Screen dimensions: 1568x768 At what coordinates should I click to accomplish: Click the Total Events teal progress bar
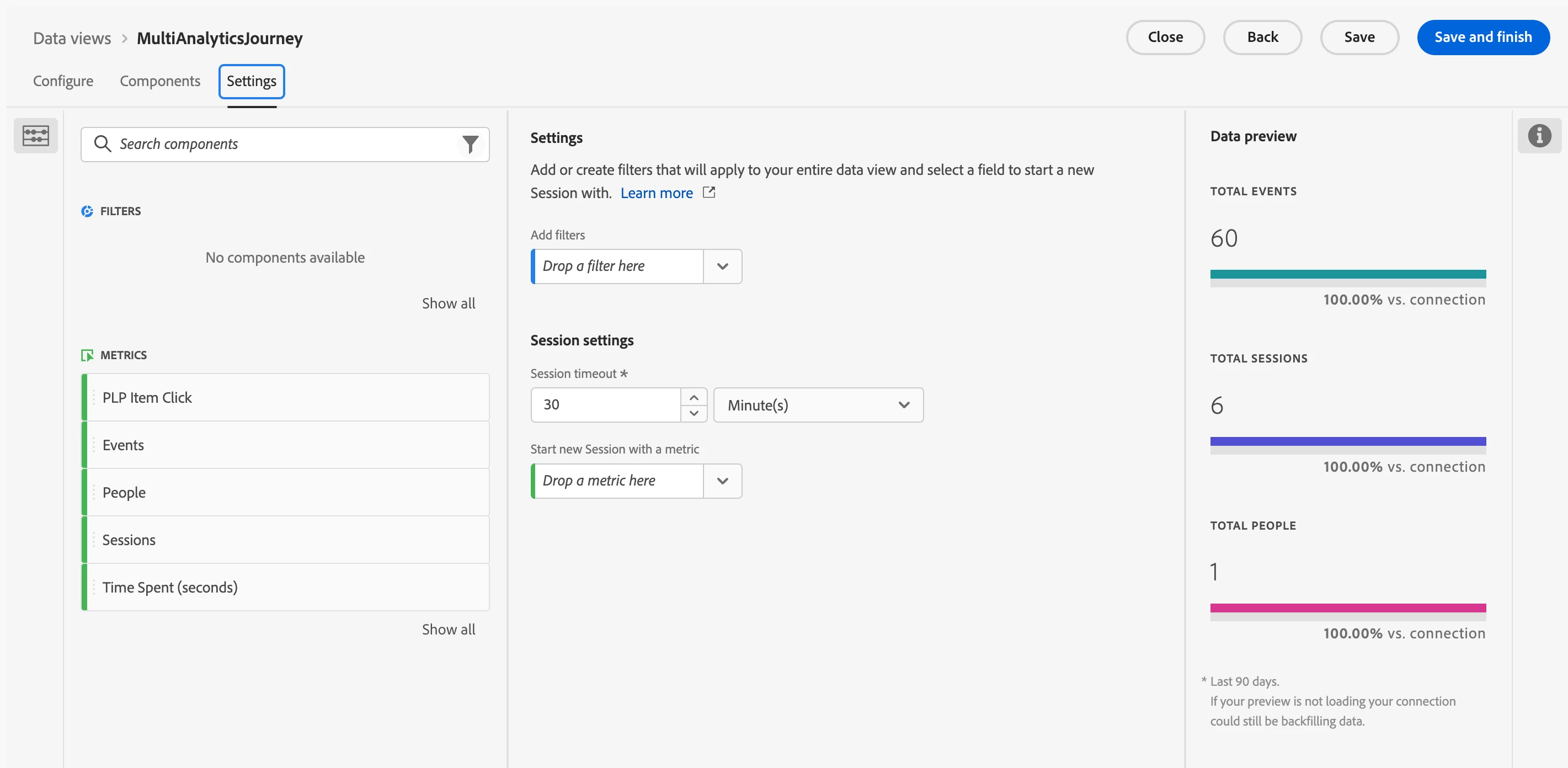coord(1347,274)
